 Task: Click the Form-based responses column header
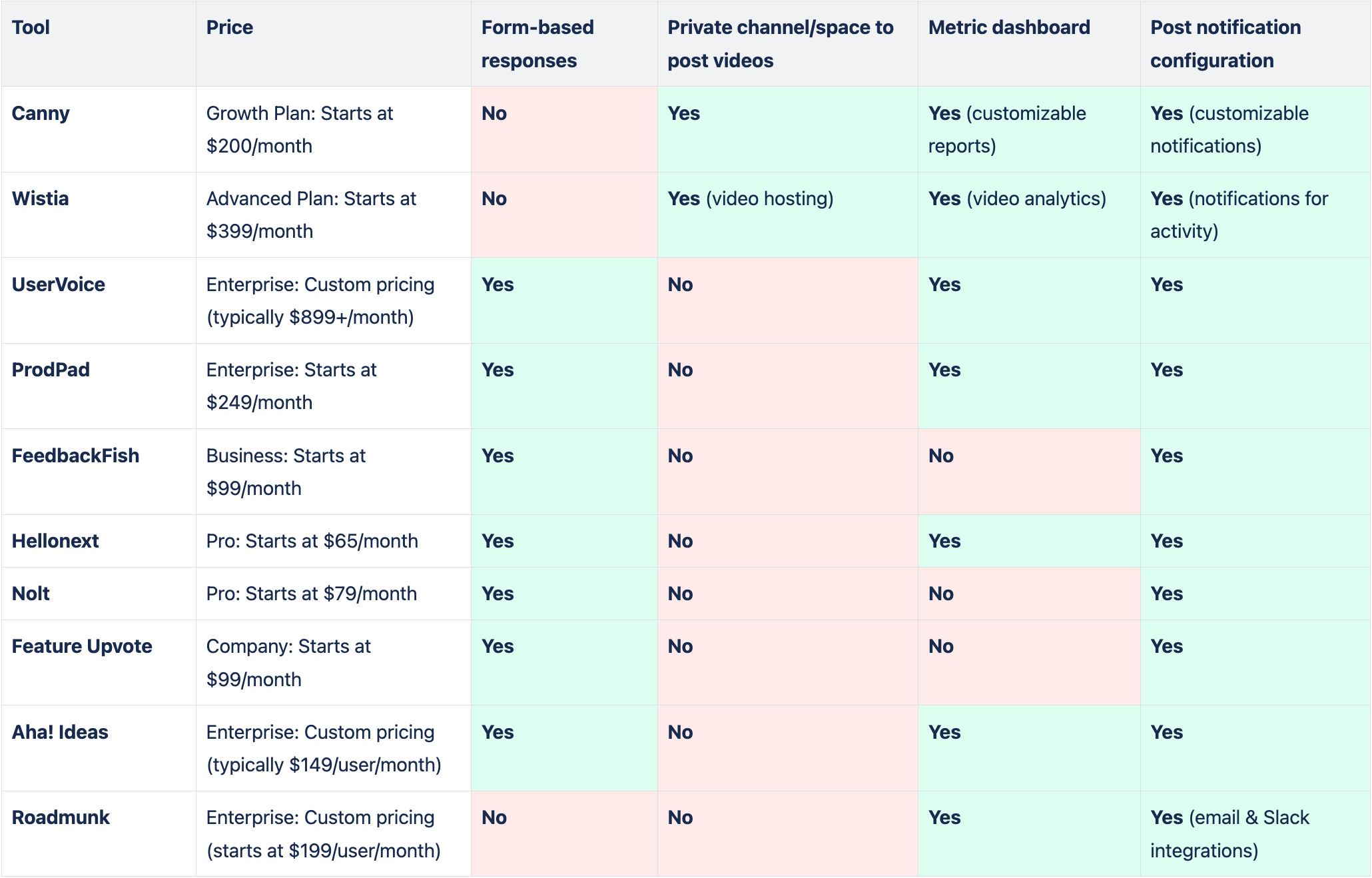(537, 43)
